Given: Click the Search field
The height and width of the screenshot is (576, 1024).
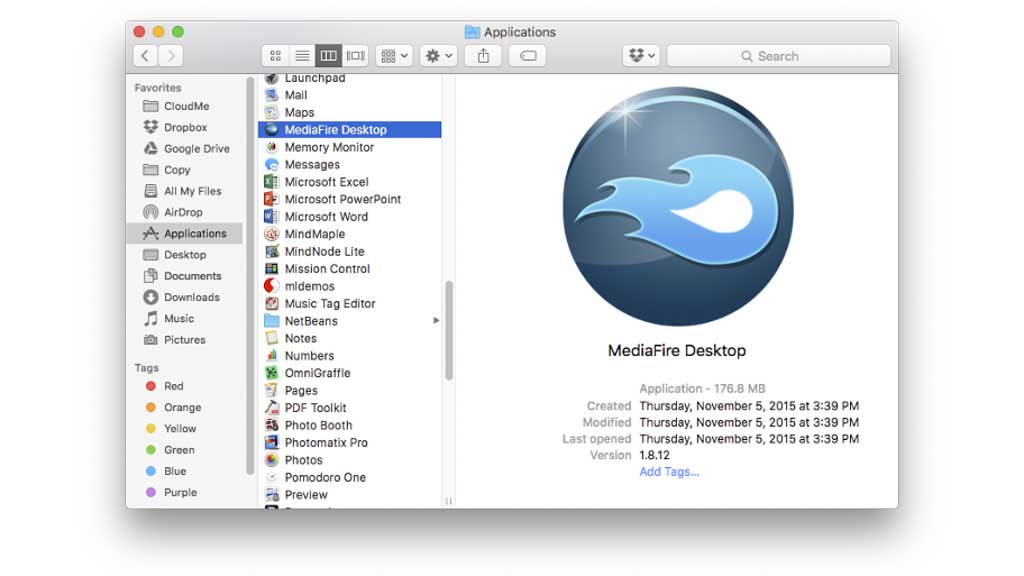Looking at the screenshot, I should [x=778, y=56].
